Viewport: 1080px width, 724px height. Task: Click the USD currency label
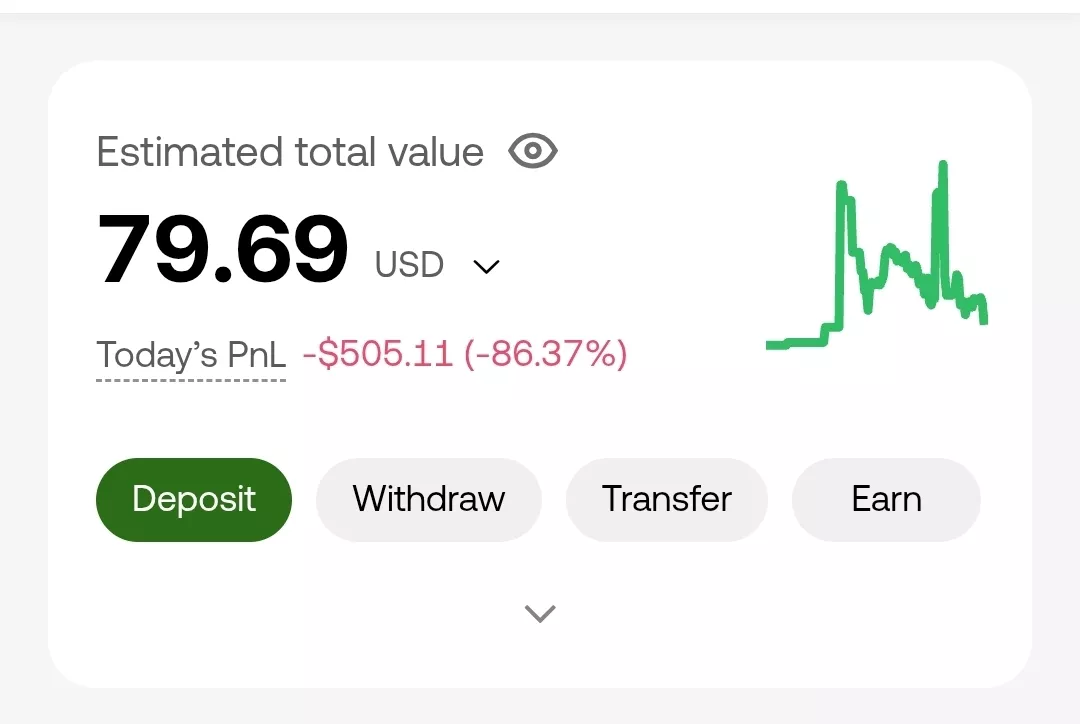click(409, 265)
